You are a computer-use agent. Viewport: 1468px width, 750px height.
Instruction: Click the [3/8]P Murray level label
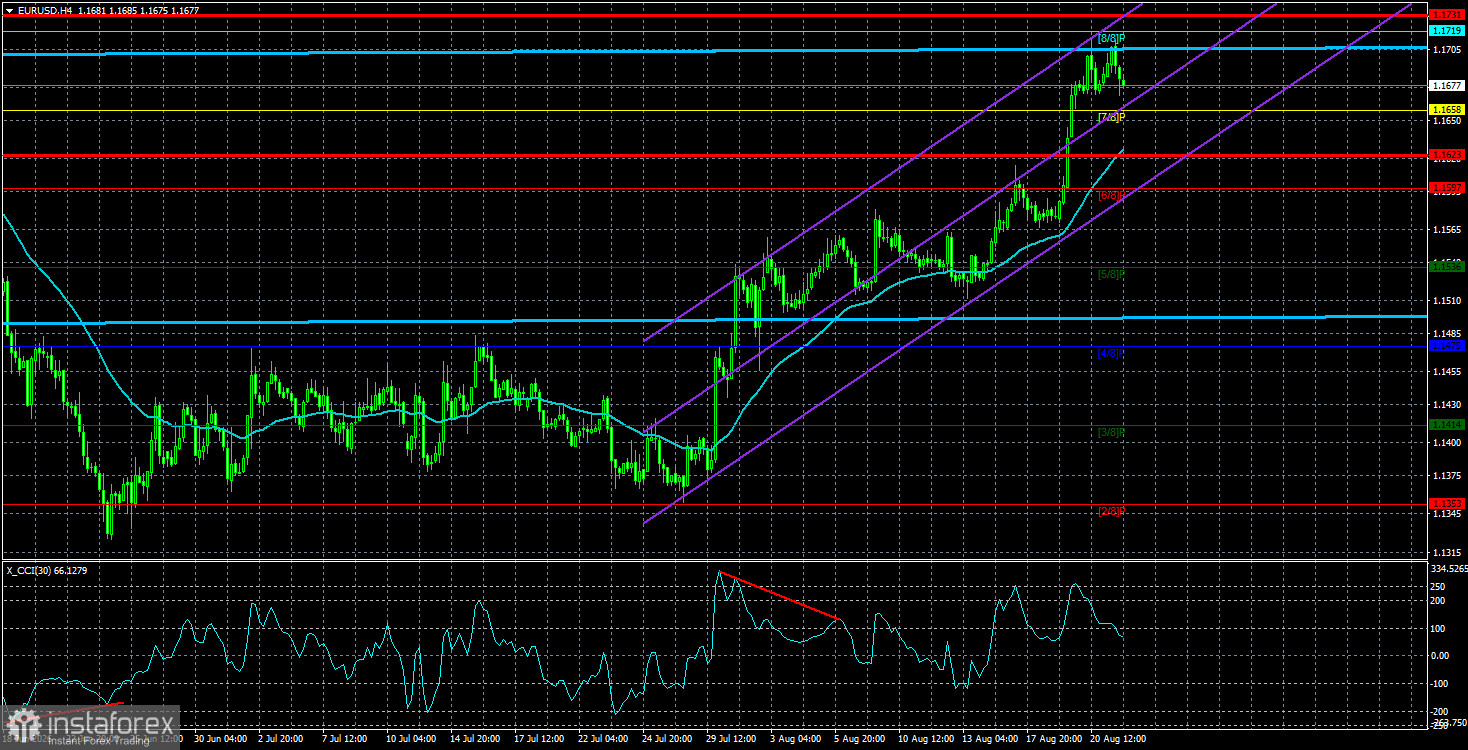point(1111,433)
